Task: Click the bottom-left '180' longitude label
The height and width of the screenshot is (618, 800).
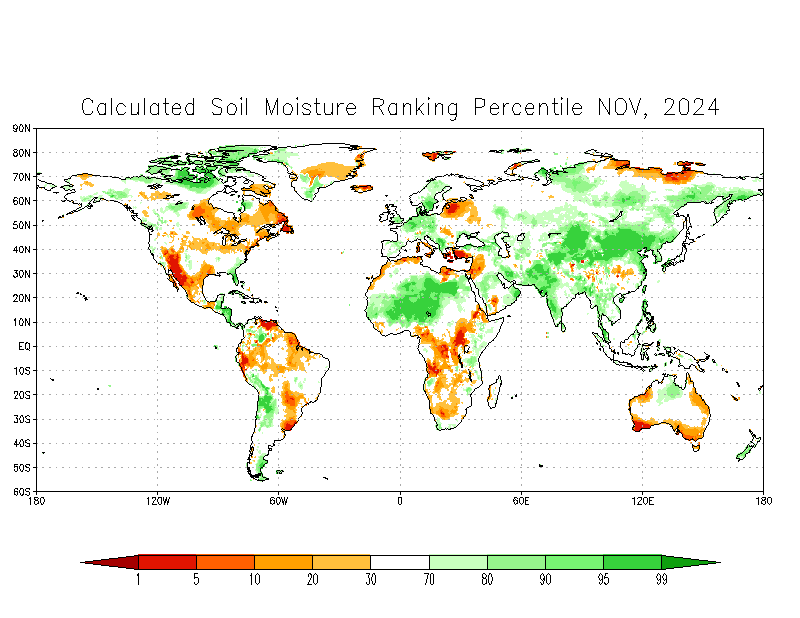Action: (x=37, y=501)
